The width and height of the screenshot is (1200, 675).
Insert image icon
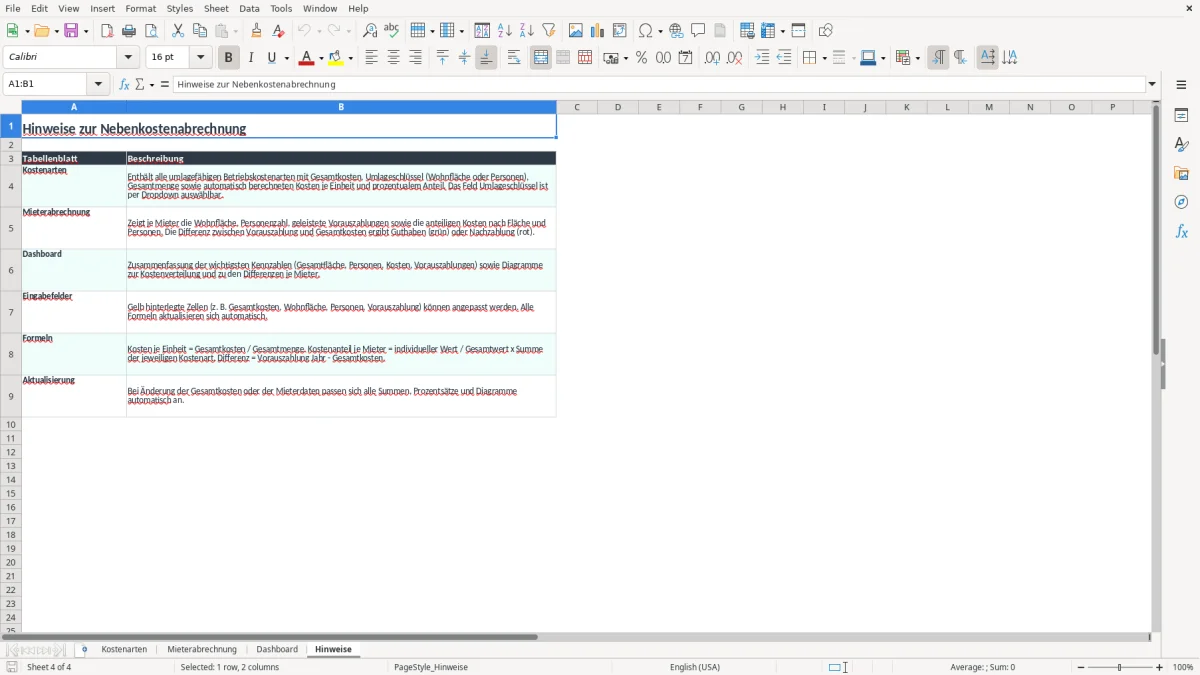click(x=576, y=31)
